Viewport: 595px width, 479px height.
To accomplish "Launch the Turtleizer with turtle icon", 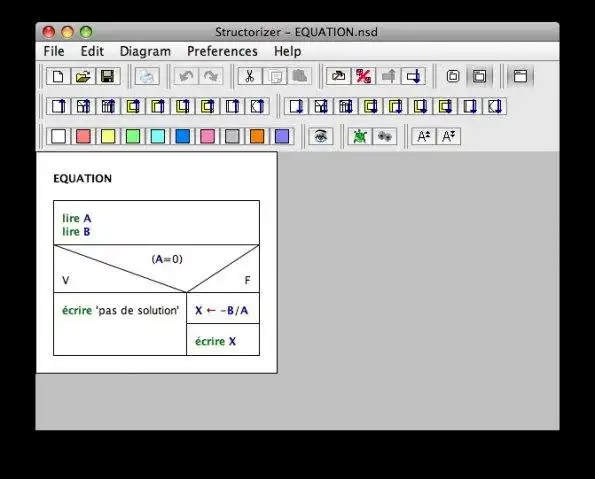I will [360, 136].
